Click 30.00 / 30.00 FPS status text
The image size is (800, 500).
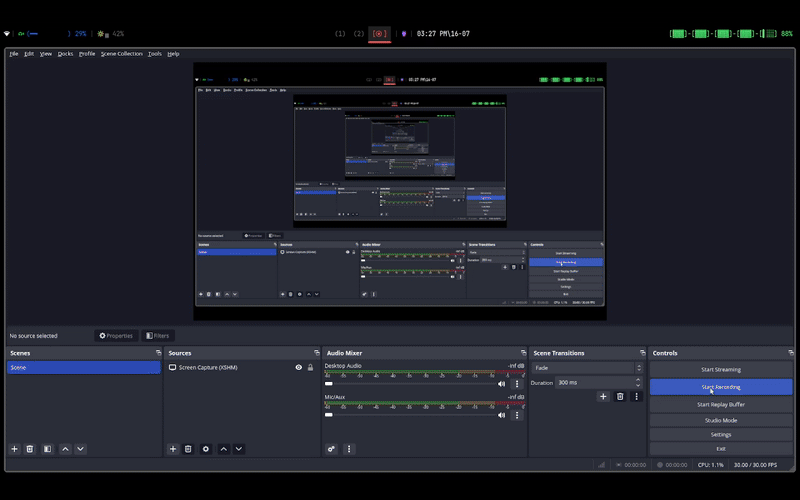pyautogui.click(x=755, y=465)
